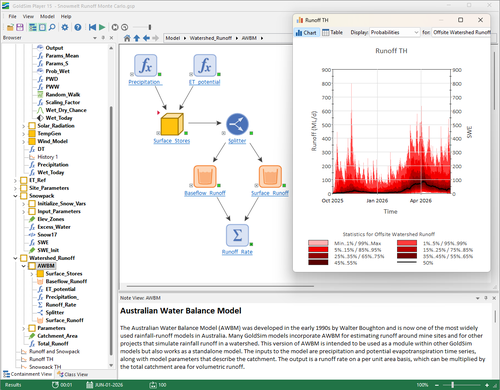Viewport: 500px width, 390px height.
Task: Reset simulation with the rewind button
Action: 92,27
